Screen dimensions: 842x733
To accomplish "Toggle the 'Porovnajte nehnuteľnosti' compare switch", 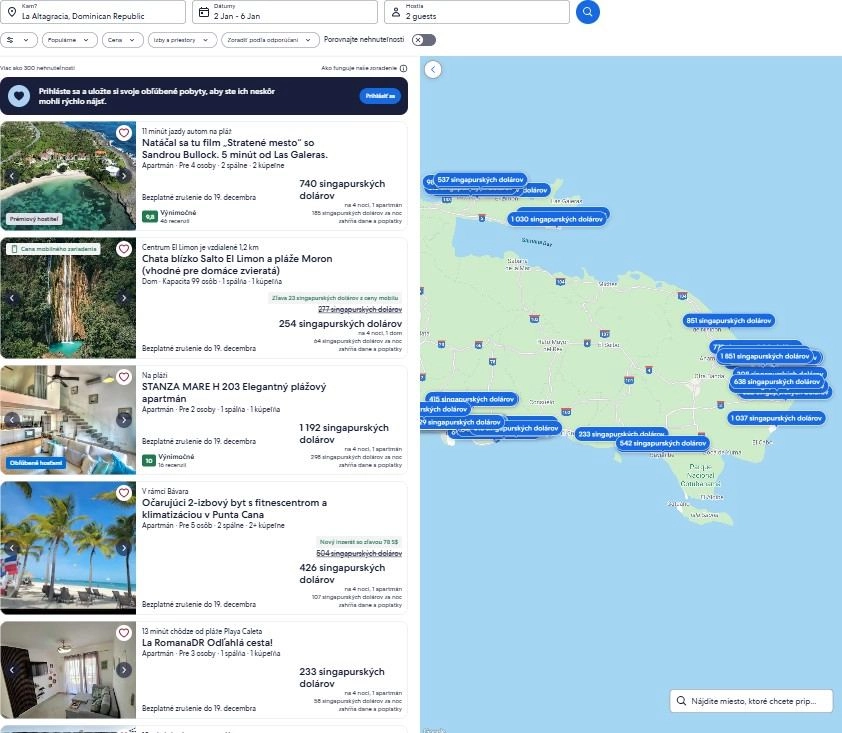I will coord(424,40).
